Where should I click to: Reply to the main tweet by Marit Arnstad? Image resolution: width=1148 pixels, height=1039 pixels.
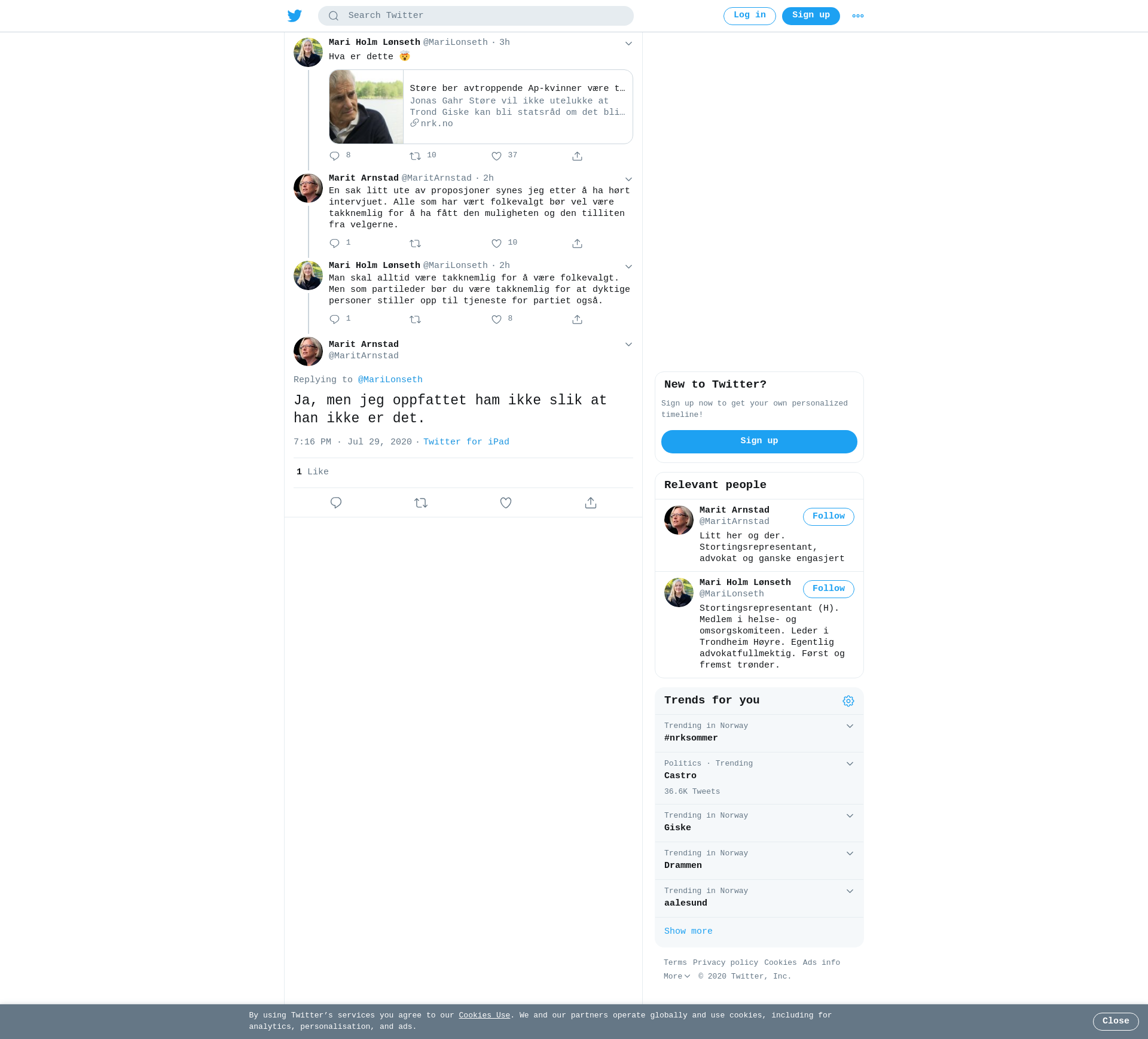point(336,503)
